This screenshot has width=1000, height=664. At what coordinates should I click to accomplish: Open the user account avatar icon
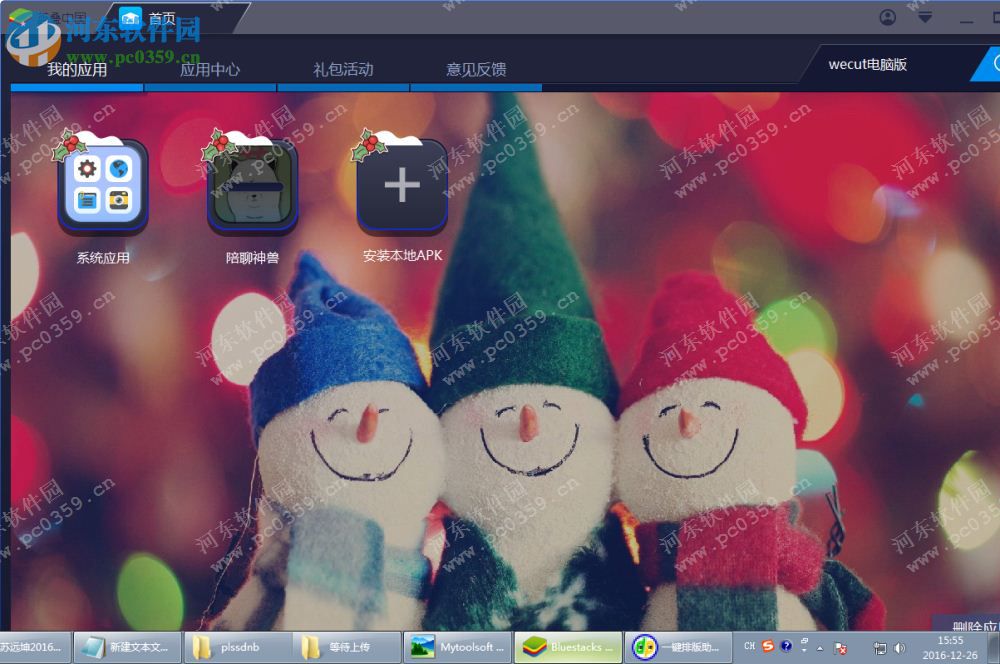888,17
